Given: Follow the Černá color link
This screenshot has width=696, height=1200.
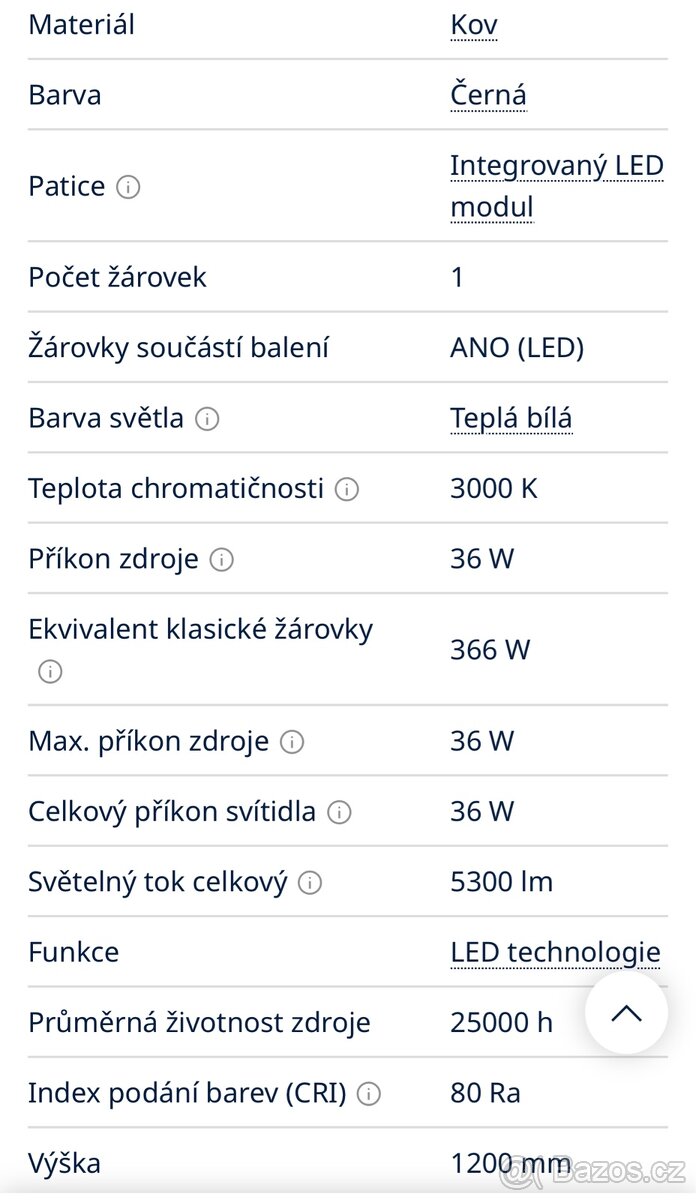Looking at the screenshot, I should (x=488, y=96).
